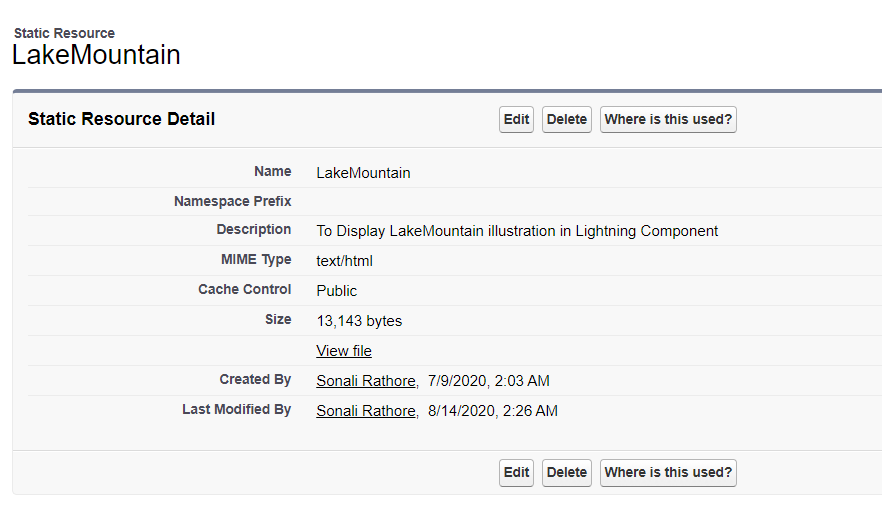Click the Static Resource Detail heading
This screenshot has width=882, height=517.
121,119
